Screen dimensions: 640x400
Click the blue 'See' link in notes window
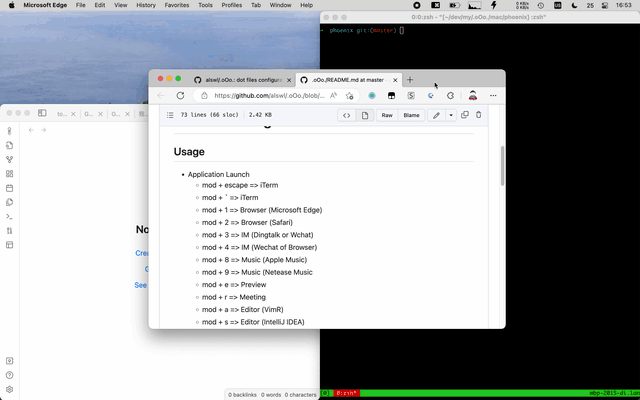click(140, 285)
